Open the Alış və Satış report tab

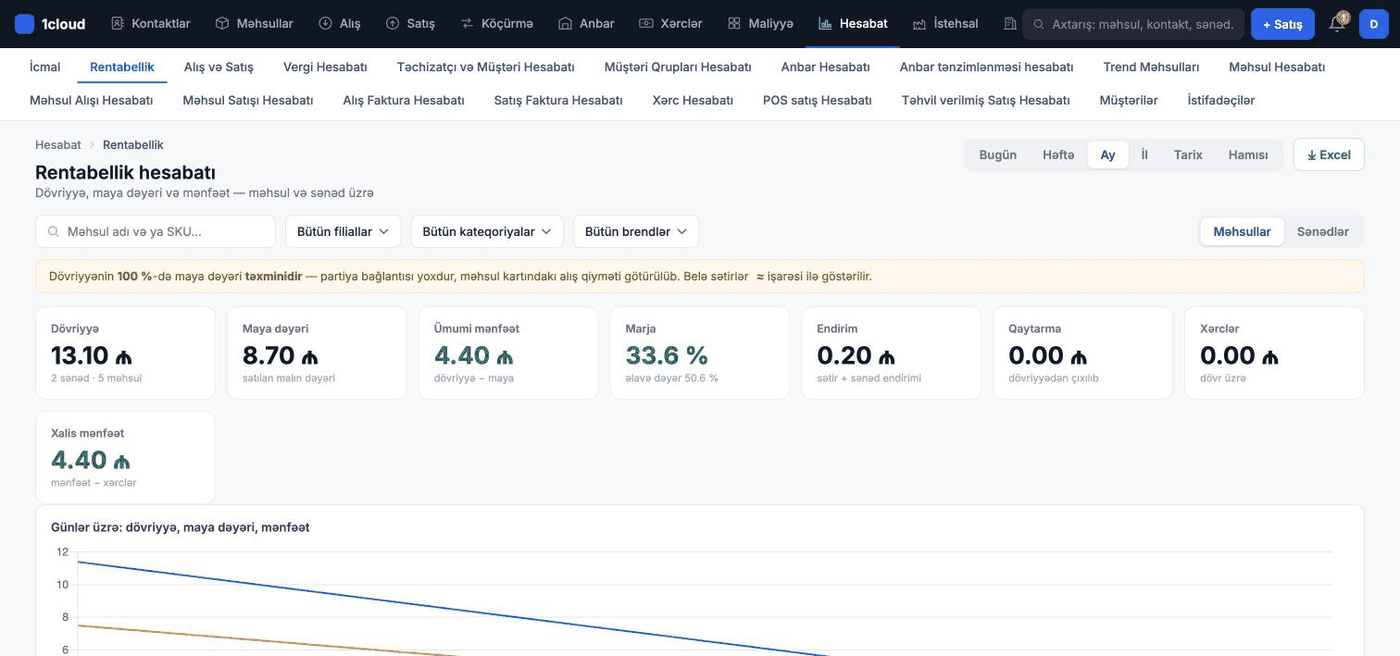click(219, 67)
